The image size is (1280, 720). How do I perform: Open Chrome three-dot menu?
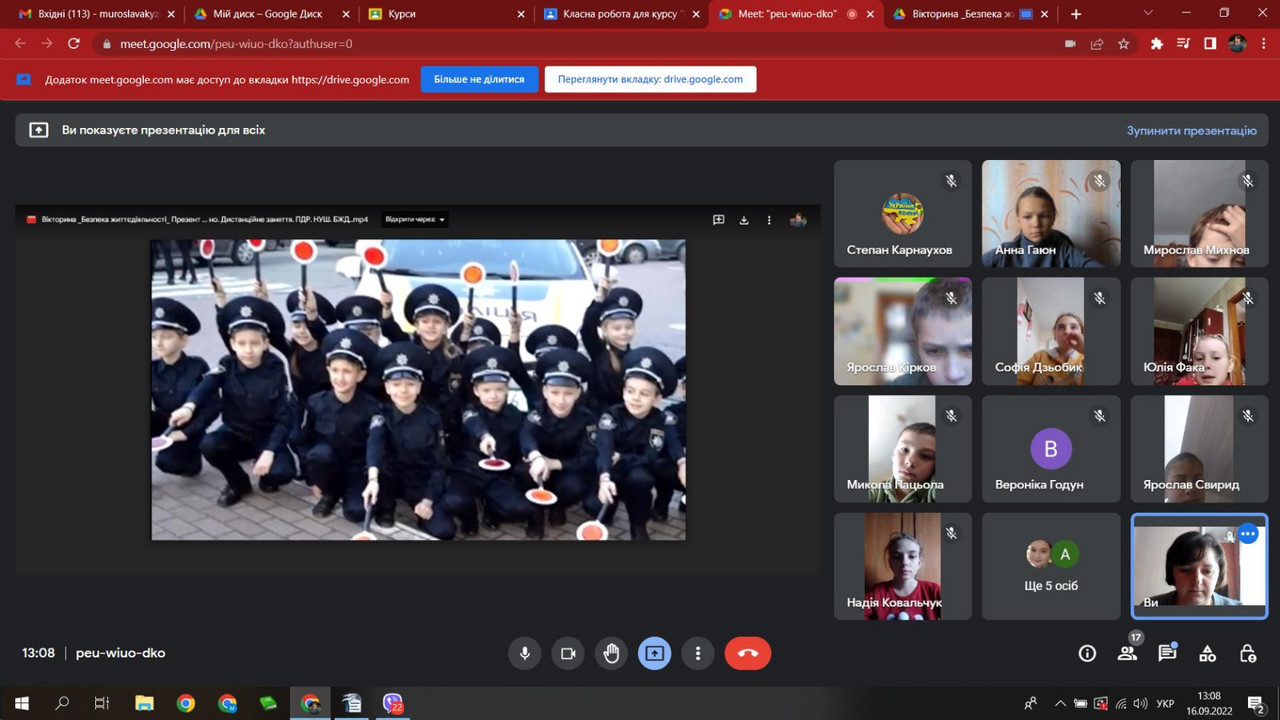pos(1263,44)
